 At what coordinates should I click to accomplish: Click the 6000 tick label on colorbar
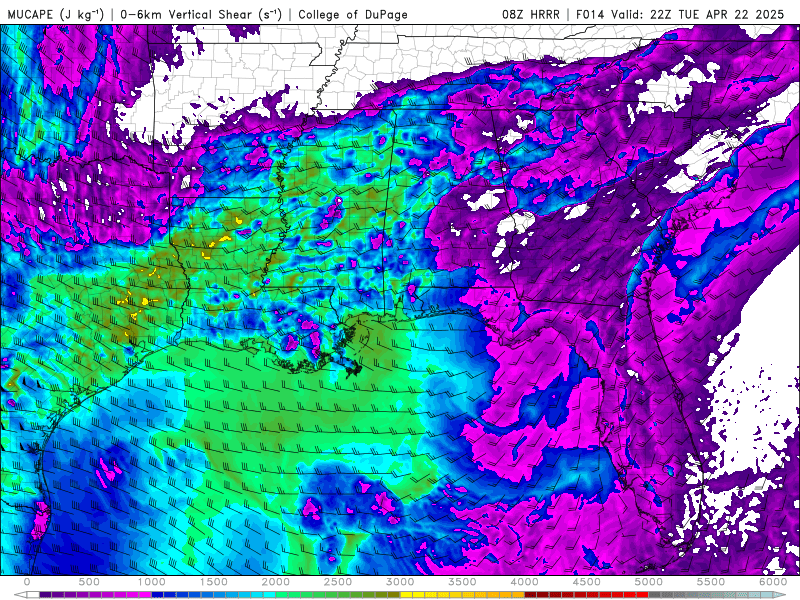[773, 582]
